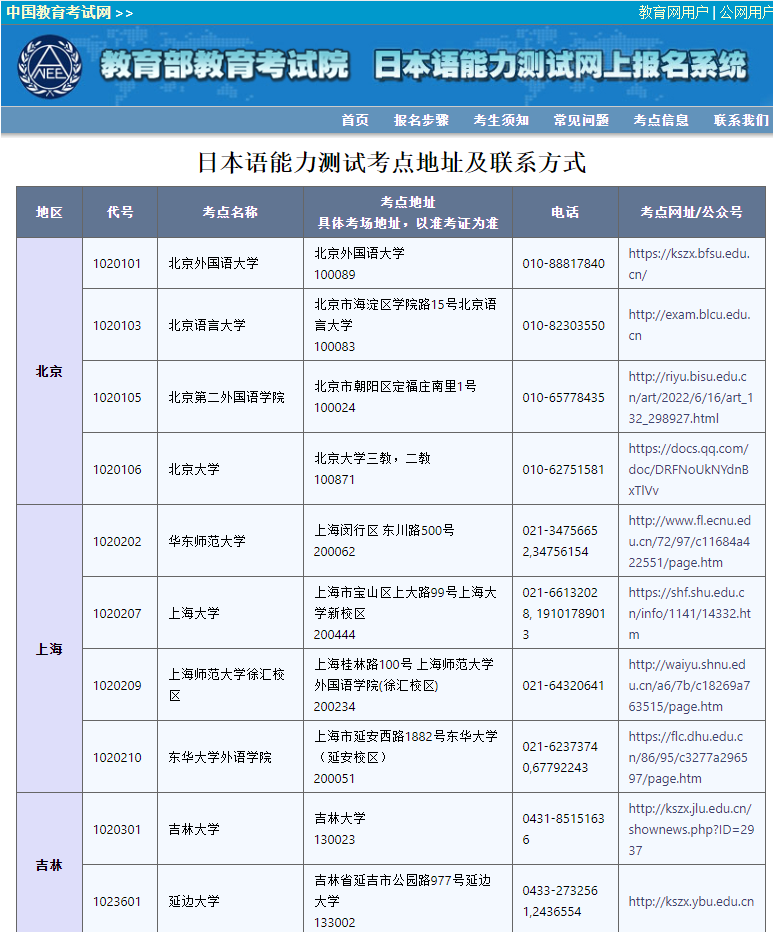
Task: Click 东华大学外语学院 test center name
Action: 220,757
